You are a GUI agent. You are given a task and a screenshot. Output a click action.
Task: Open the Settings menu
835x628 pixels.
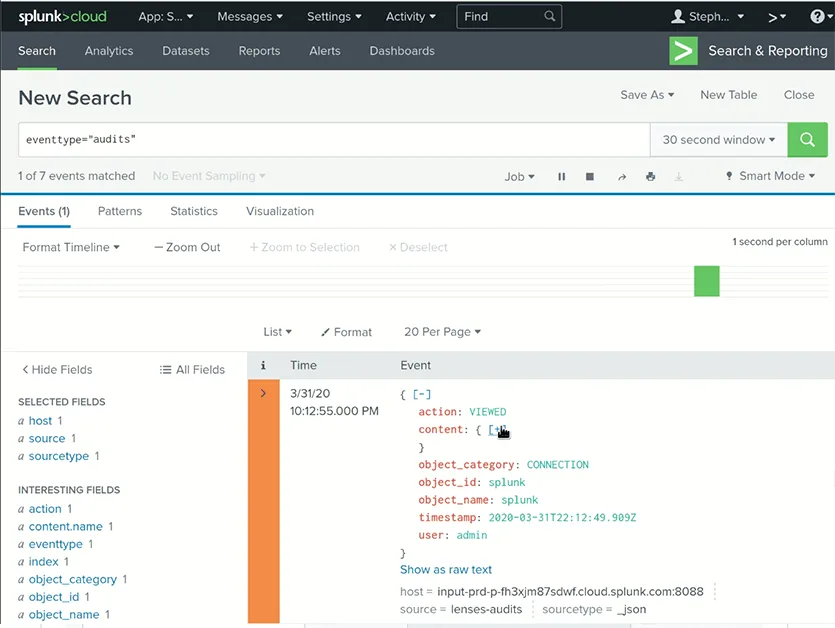pyautogui.click(x=333, y=16)
